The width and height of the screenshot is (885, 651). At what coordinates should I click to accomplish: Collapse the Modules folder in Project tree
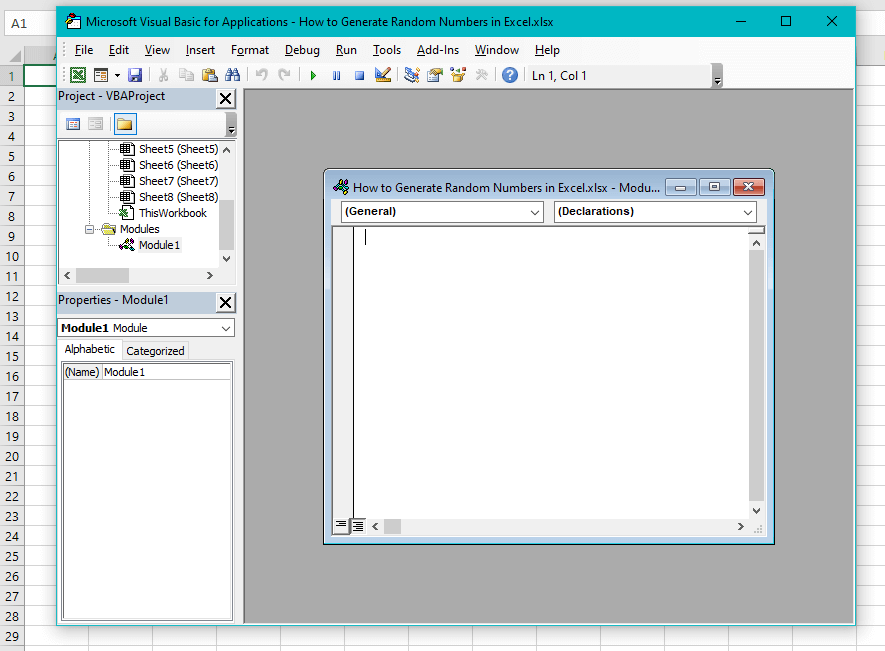click(x=89, y=229)
